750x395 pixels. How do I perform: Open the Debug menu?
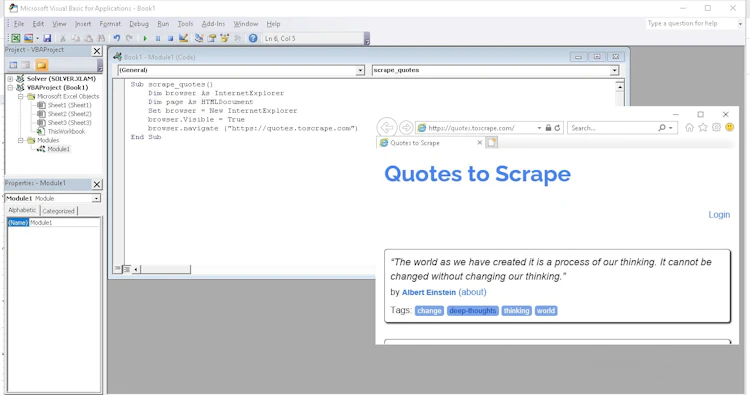pos(139,24)
